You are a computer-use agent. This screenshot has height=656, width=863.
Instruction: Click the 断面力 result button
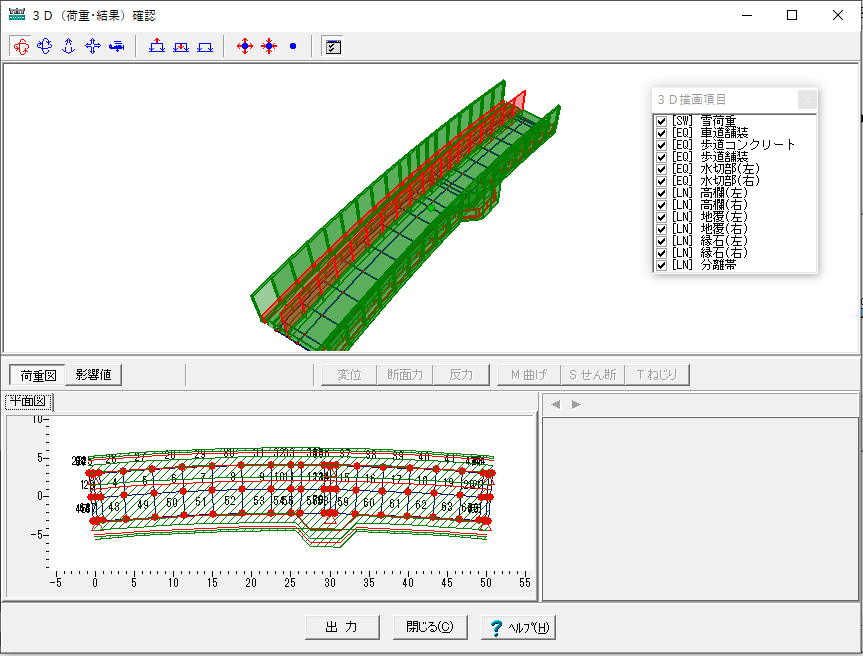click(405, 375)
